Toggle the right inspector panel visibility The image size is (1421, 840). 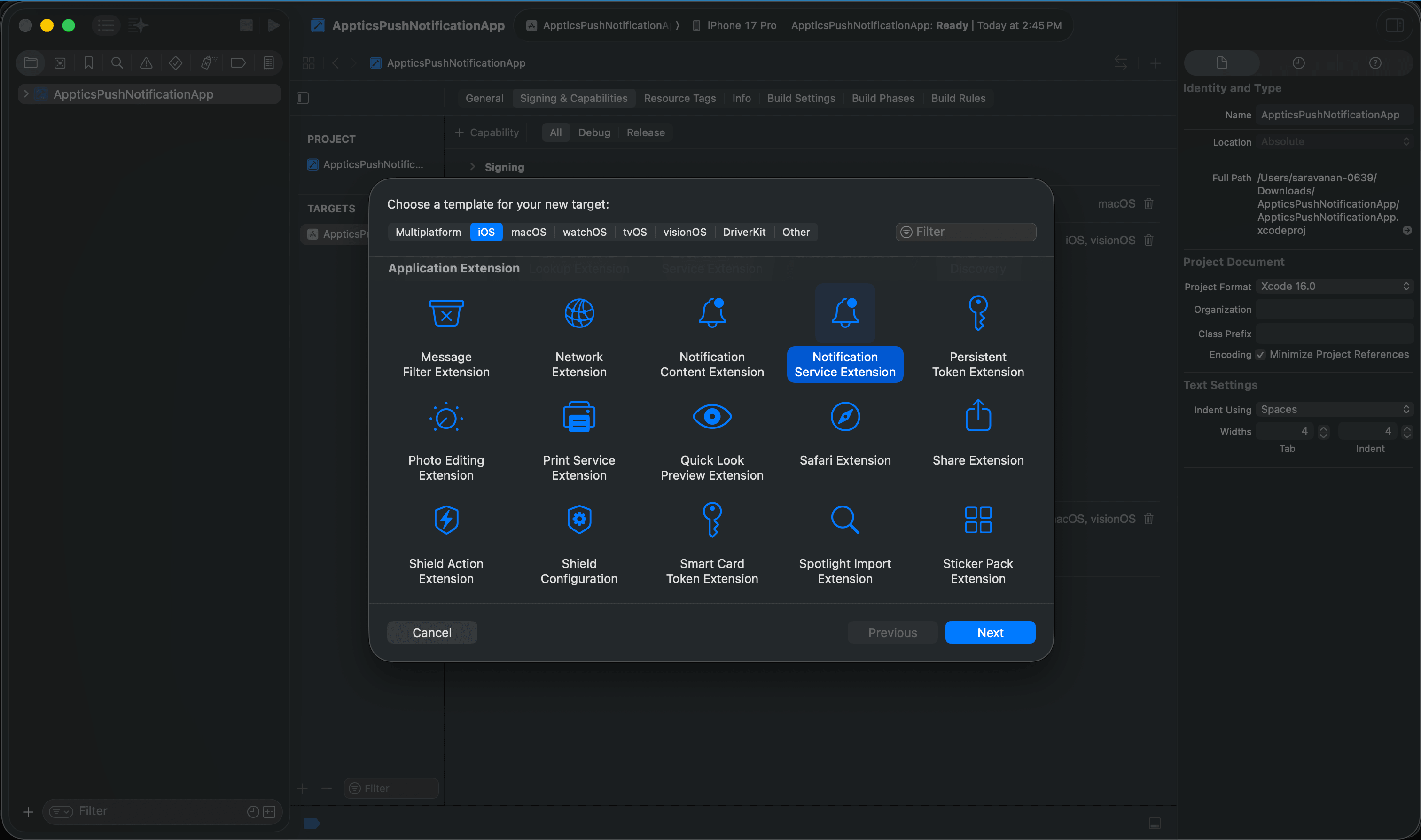click(x=1394, y=25)
